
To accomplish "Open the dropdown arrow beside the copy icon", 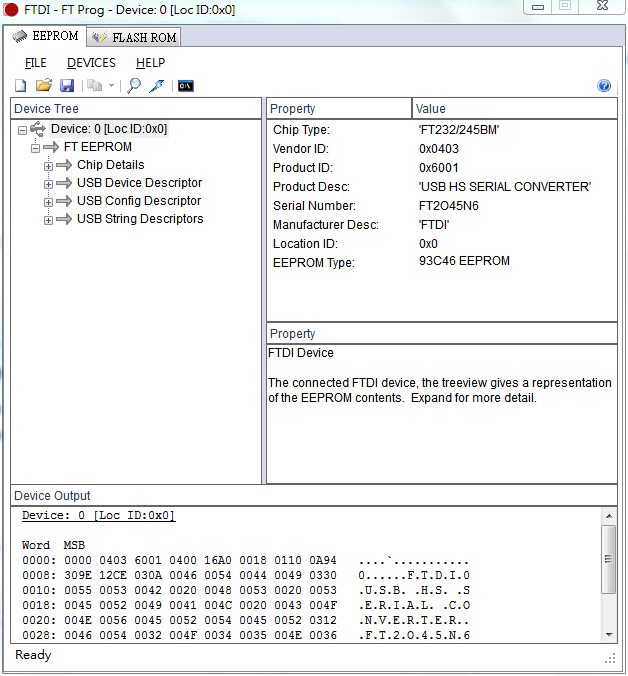I will (111, 85).
